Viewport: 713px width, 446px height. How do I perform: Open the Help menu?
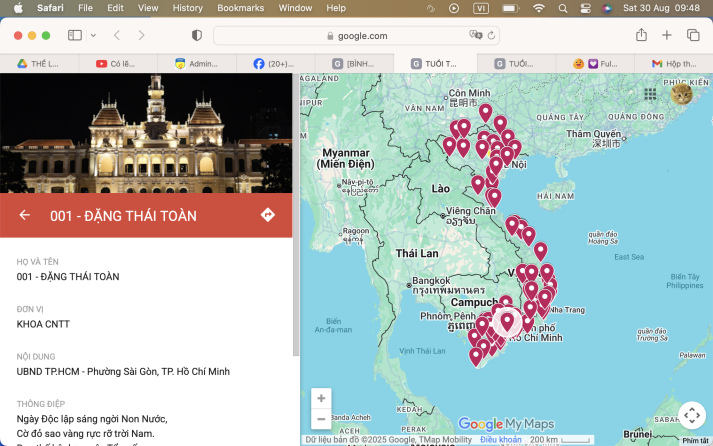click(x=336, y=8)
